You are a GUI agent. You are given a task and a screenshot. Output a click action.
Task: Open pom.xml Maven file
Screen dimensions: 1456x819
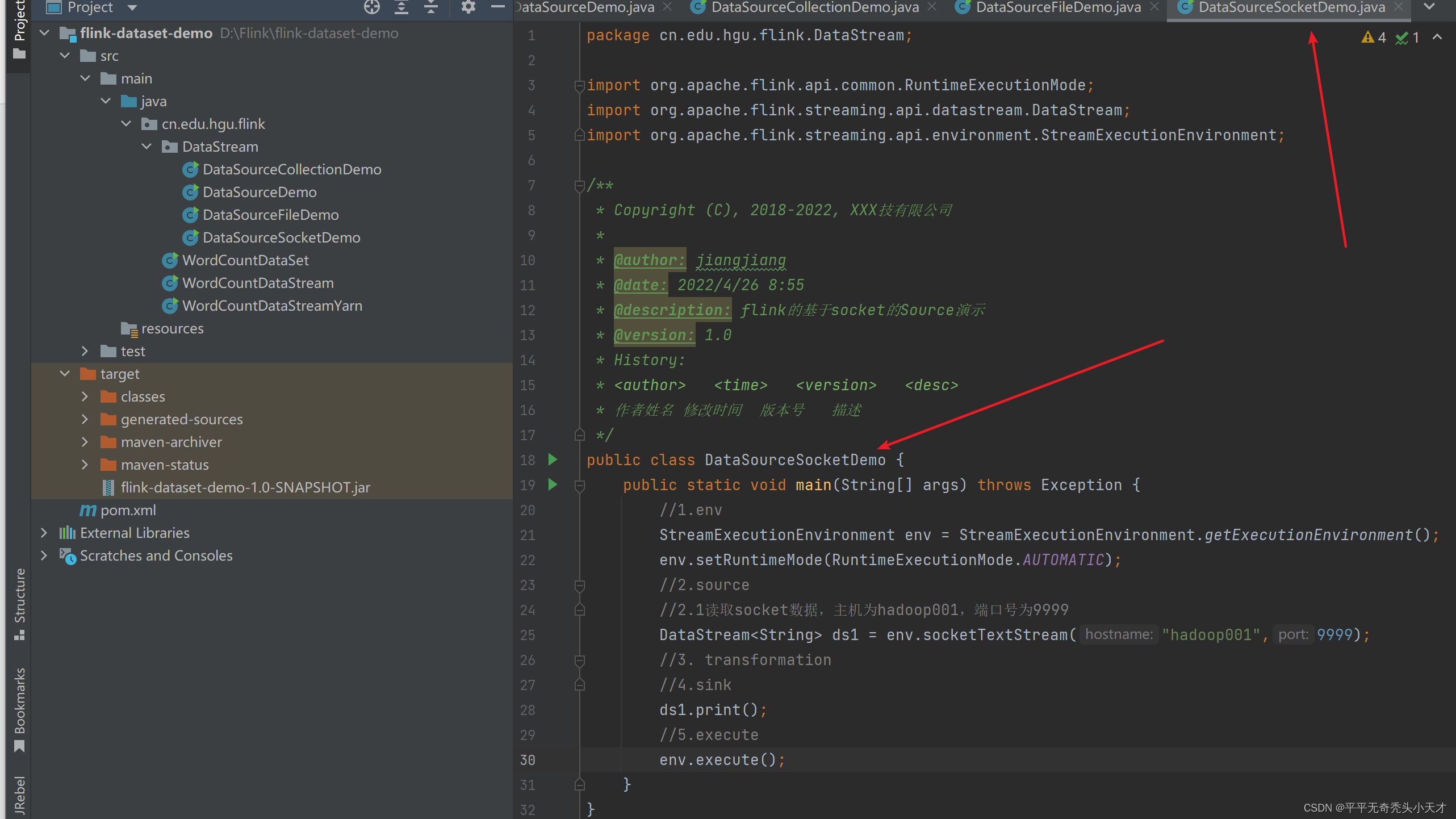[128, 510]
